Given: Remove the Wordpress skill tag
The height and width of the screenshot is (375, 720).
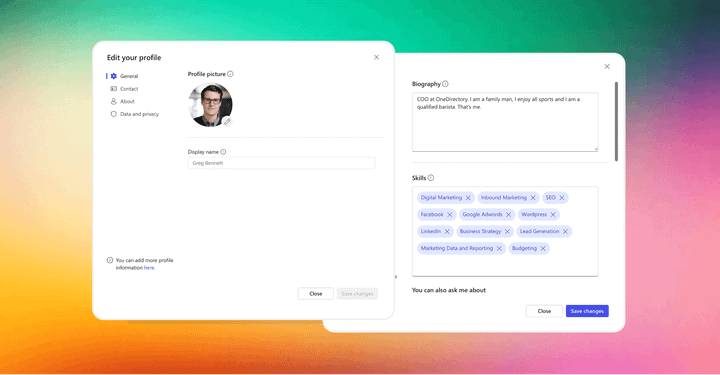Looking at the screenshot, I should coord(553,215).
